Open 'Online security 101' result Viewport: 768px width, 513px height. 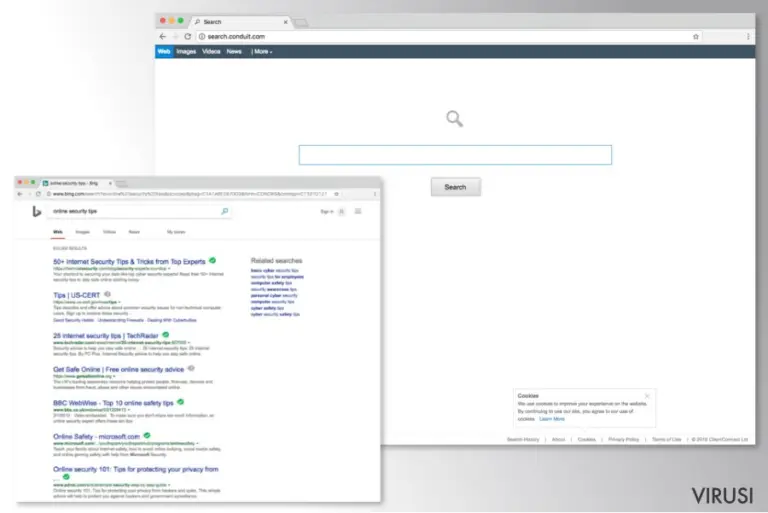(x=136, y=469)
